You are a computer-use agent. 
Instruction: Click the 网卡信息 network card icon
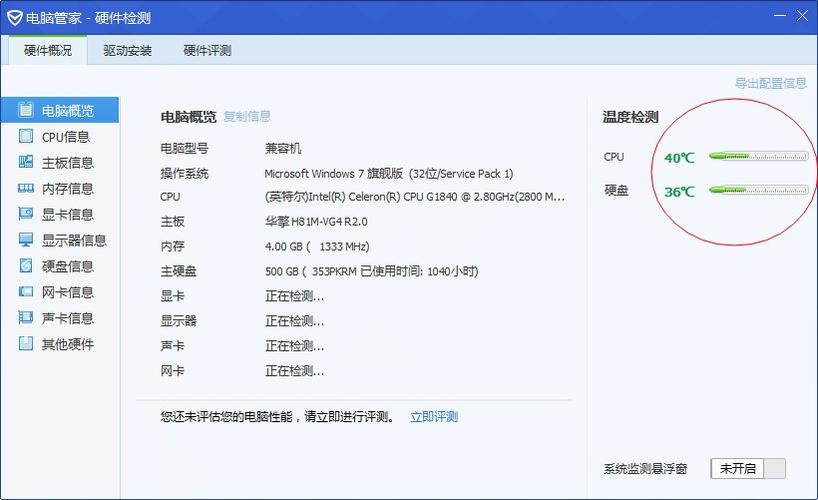point(26,291)
